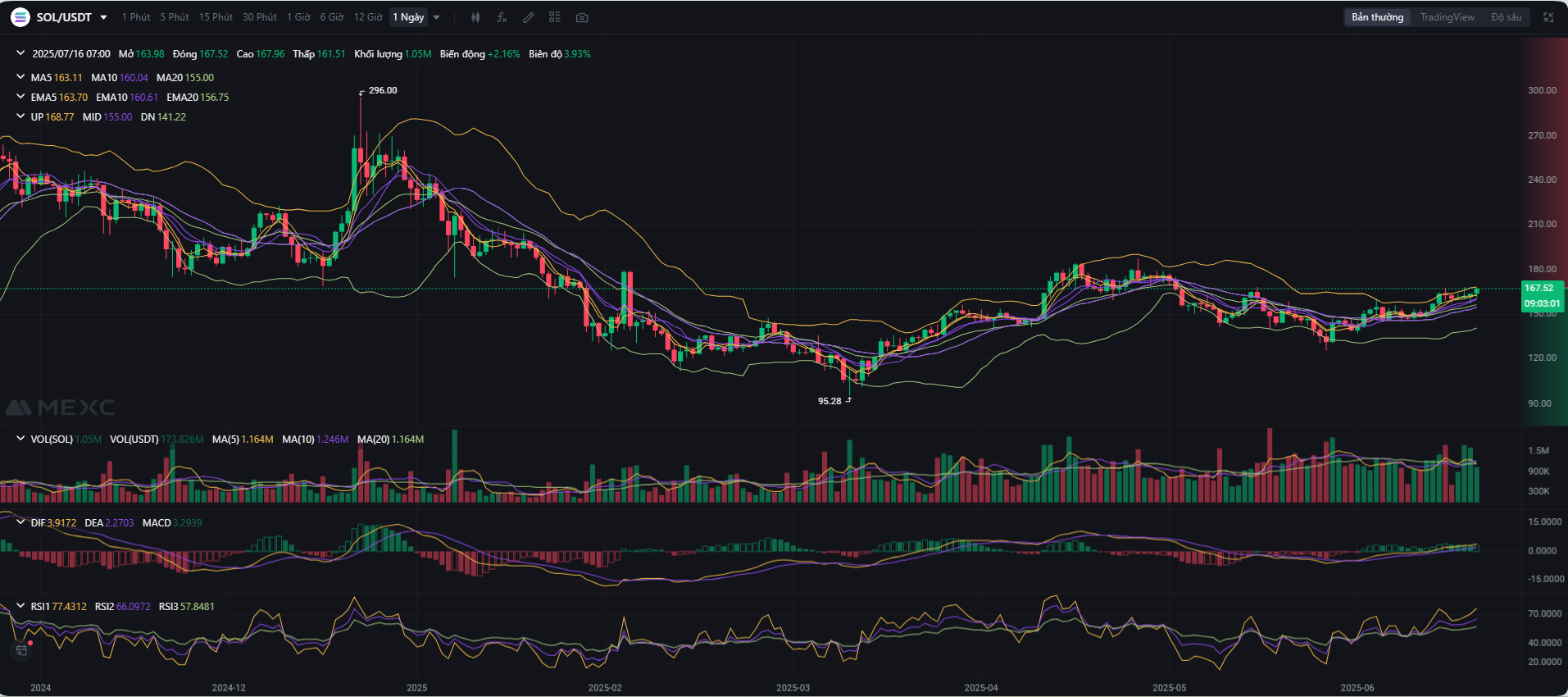Switch to 1 Phút timeframe
The image size is (1568, 697).
[x=136, y=17]
